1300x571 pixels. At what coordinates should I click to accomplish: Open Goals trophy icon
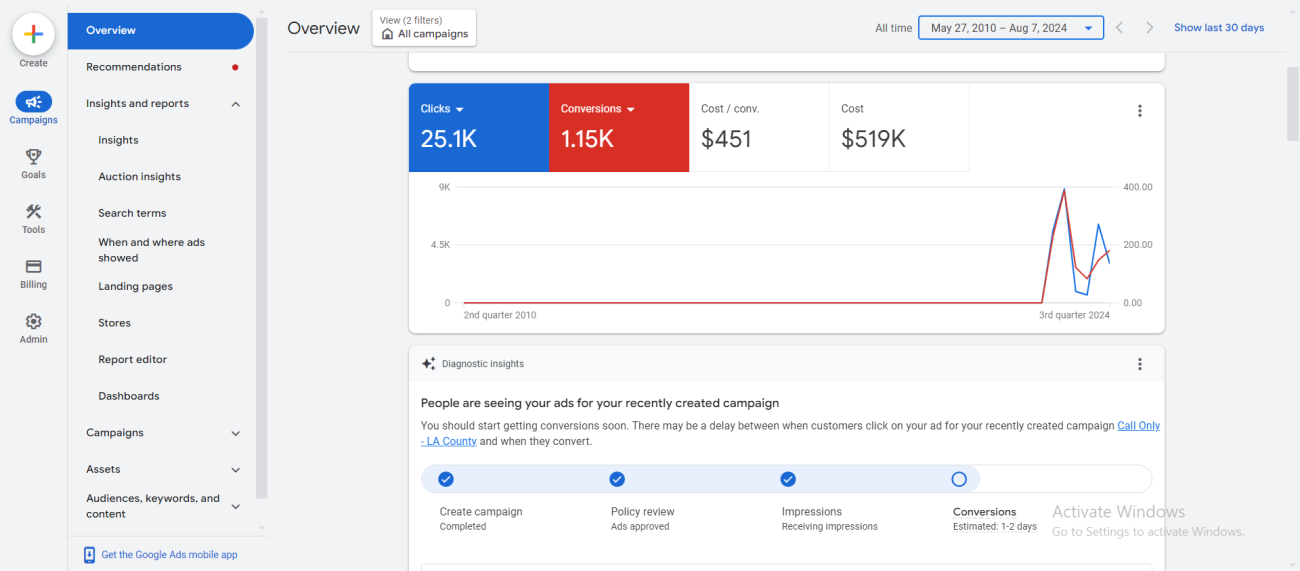click(x=33, y=157)
